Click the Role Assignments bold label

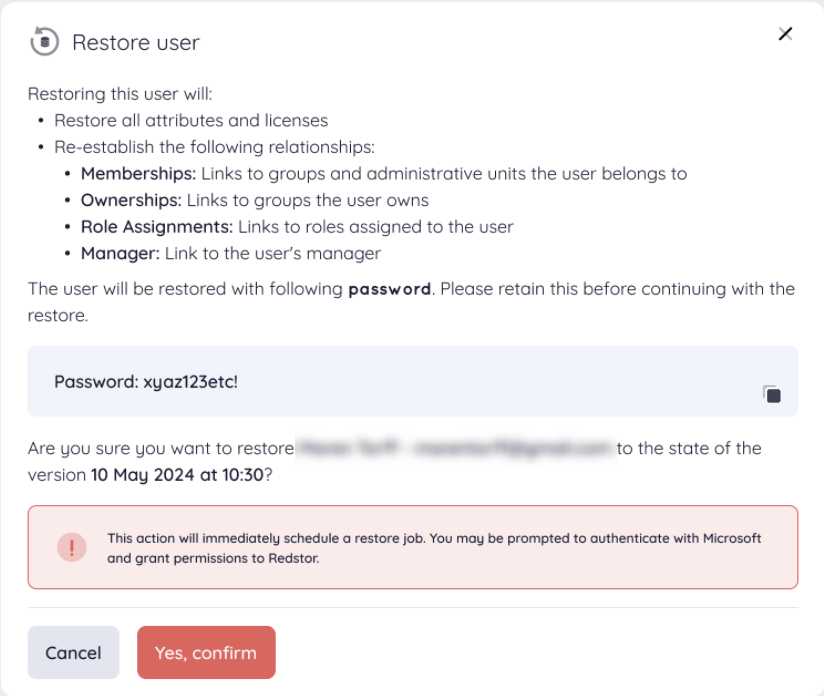click(x=157, y=227)
